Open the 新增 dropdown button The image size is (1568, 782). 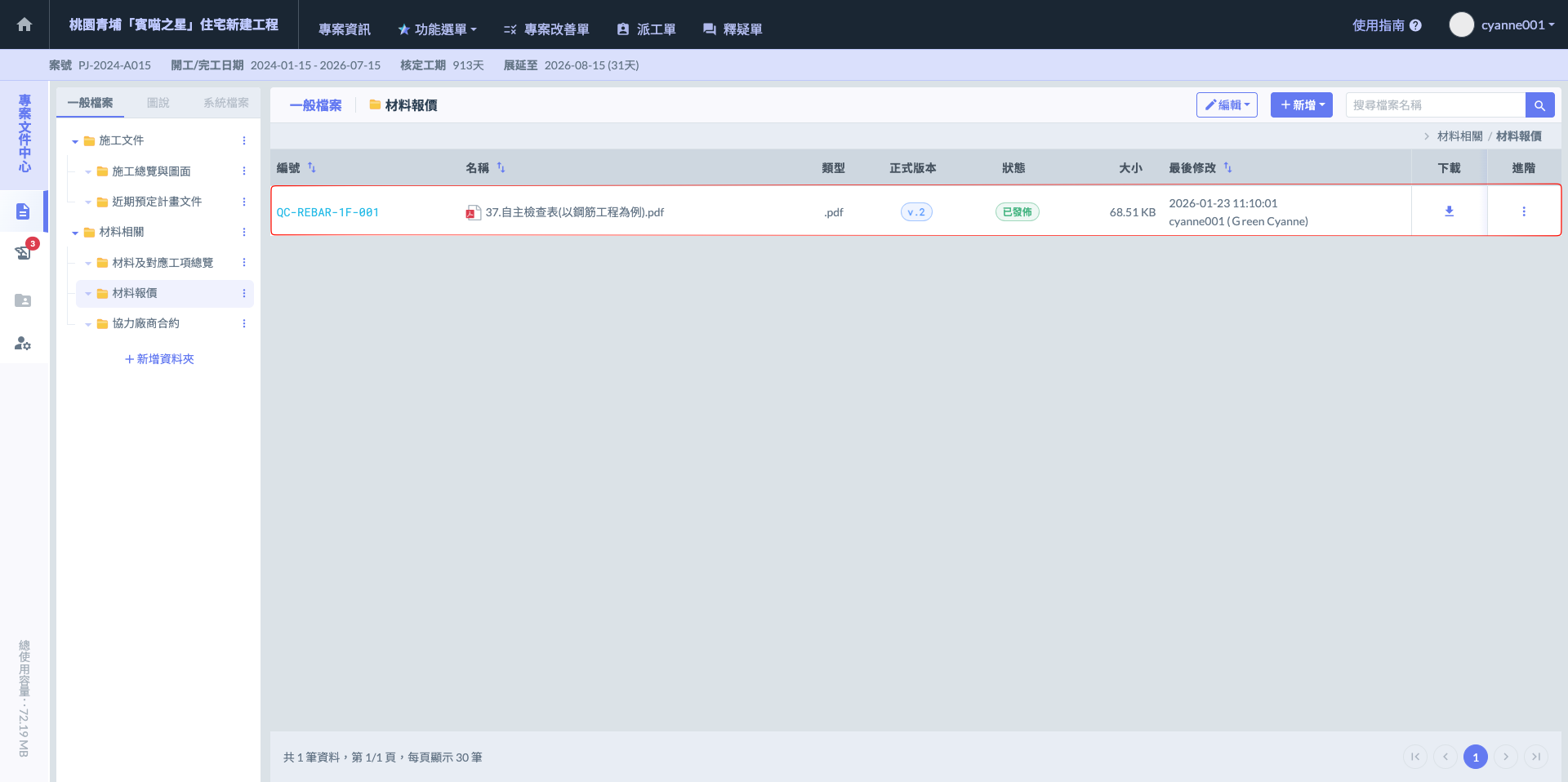point(1301,105)
